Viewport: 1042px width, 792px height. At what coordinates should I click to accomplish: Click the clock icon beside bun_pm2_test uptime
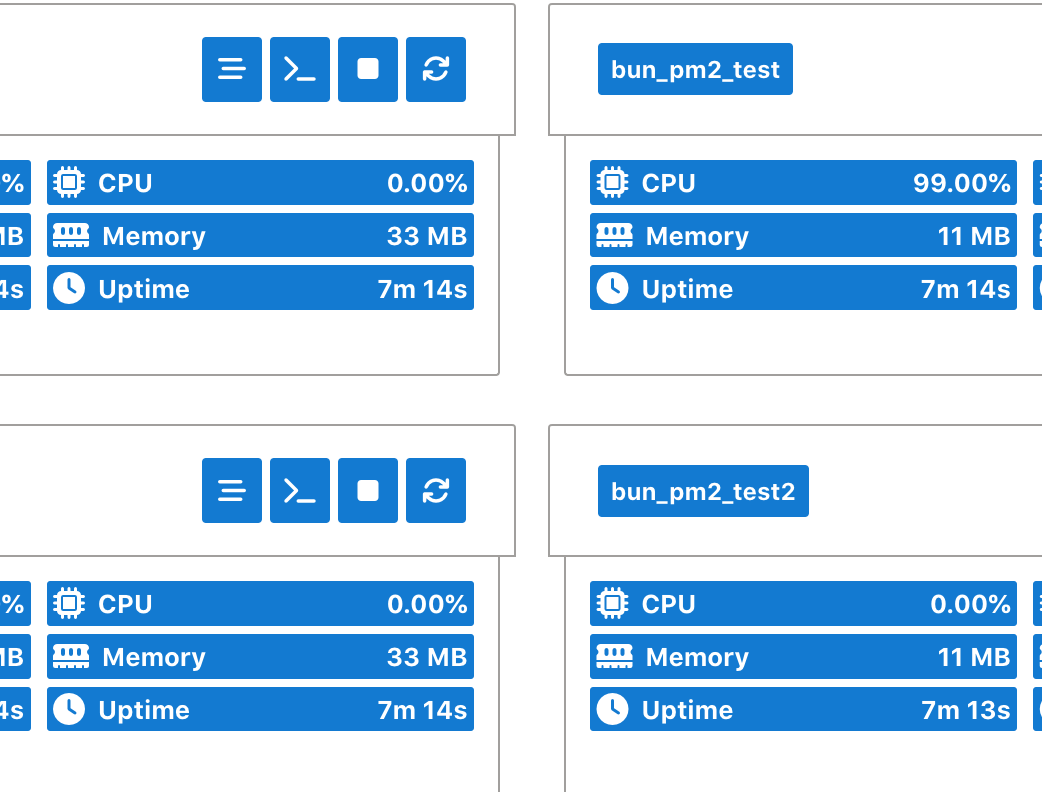[x=613, y=288]
